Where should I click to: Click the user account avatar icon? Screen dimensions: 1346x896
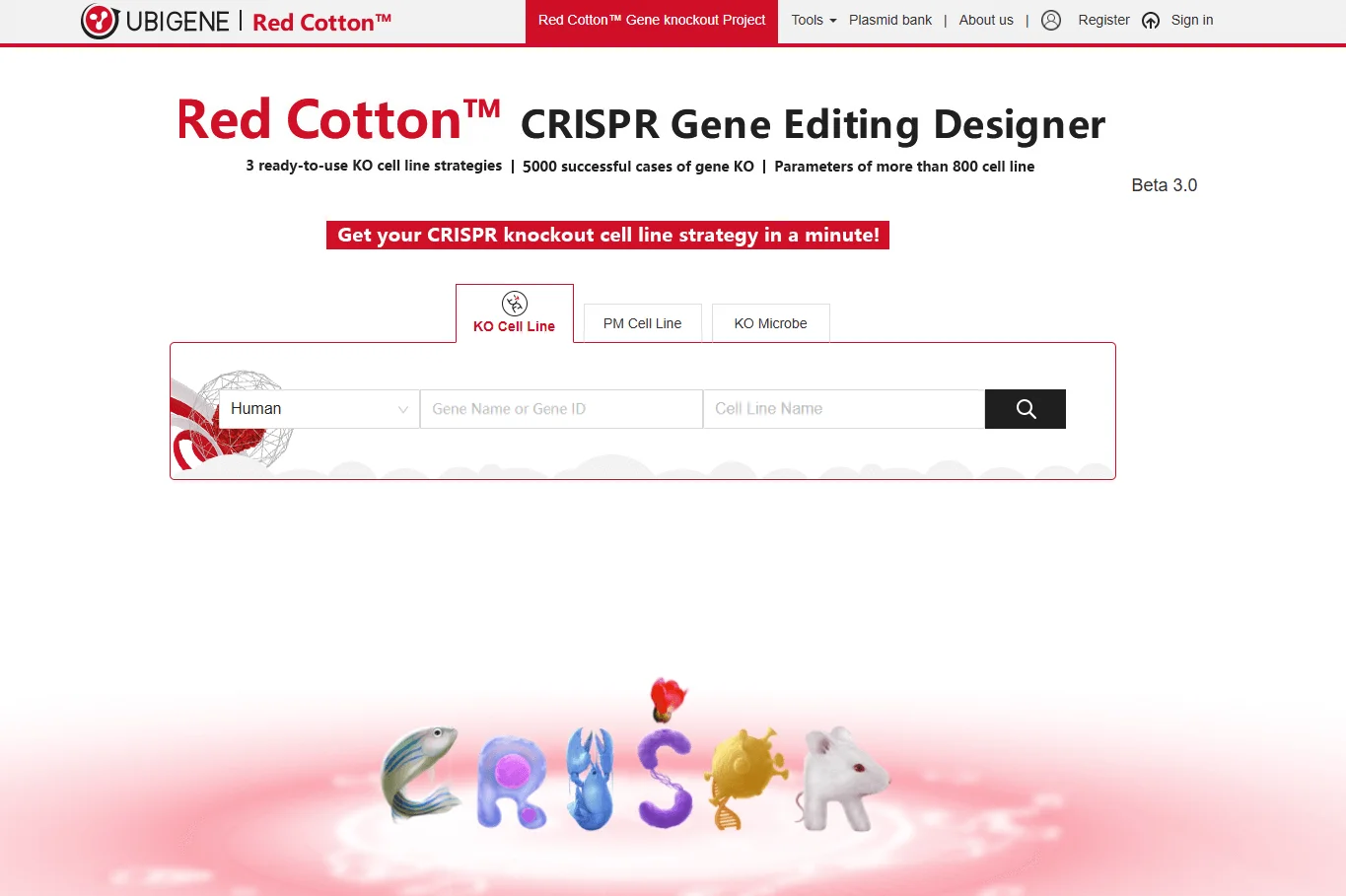(1051, 20)
